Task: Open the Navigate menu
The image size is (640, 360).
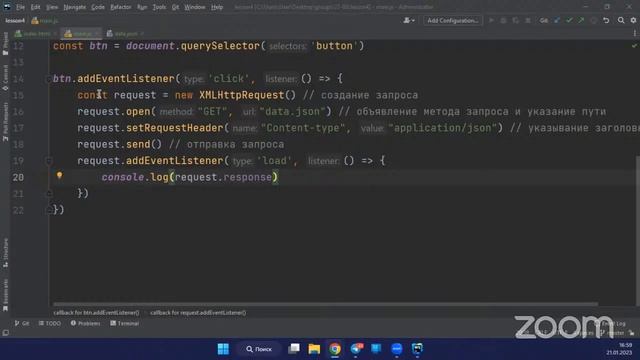Action: pyautogui.click(x=75, y=7)
